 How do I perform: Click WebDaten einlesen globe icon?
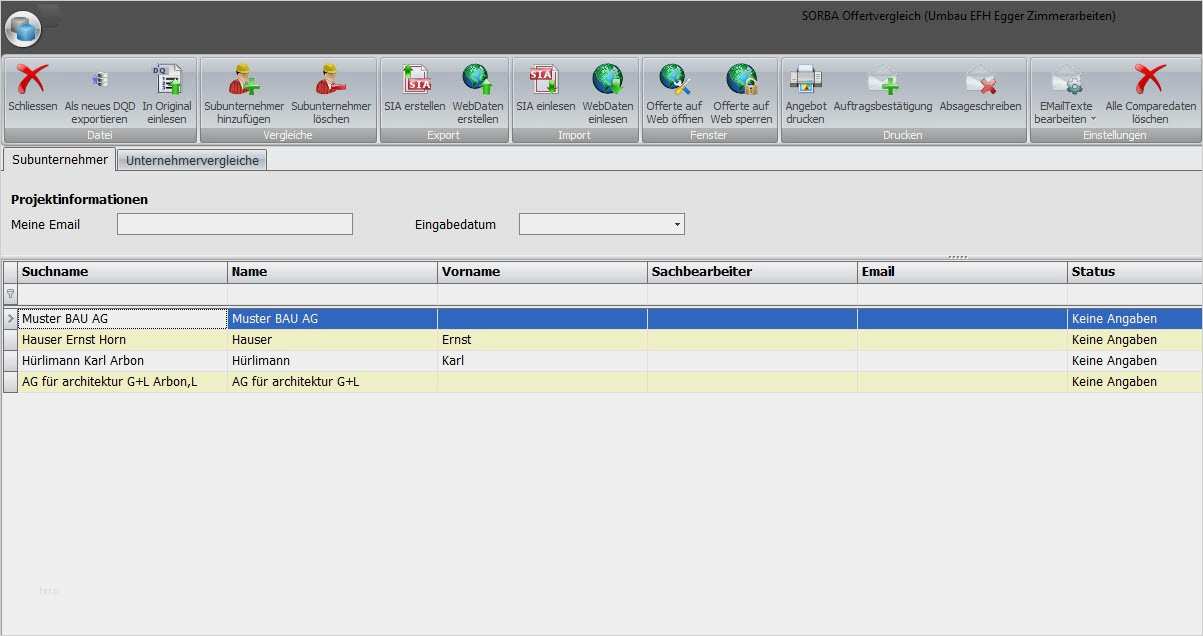(x=607, y=79)
